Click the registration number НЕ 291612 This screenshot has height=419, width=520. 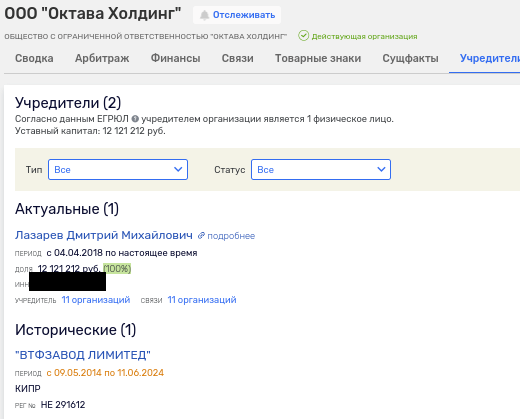63,405
